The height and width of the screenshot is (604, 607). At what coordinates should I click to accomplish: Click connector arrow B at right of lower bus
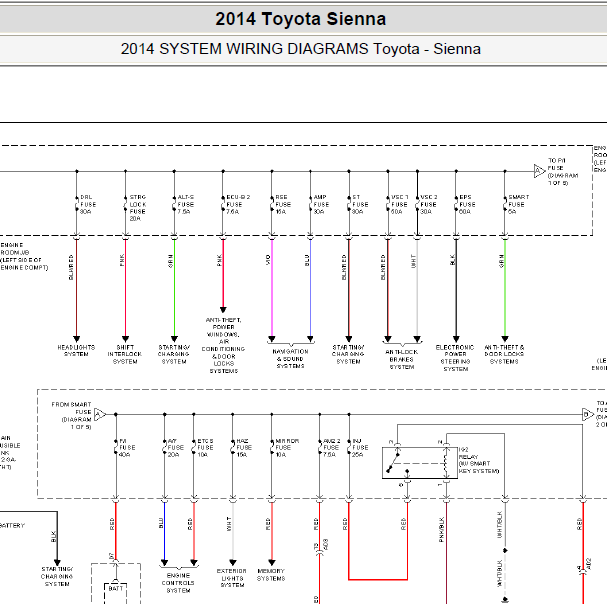(588, 415)
